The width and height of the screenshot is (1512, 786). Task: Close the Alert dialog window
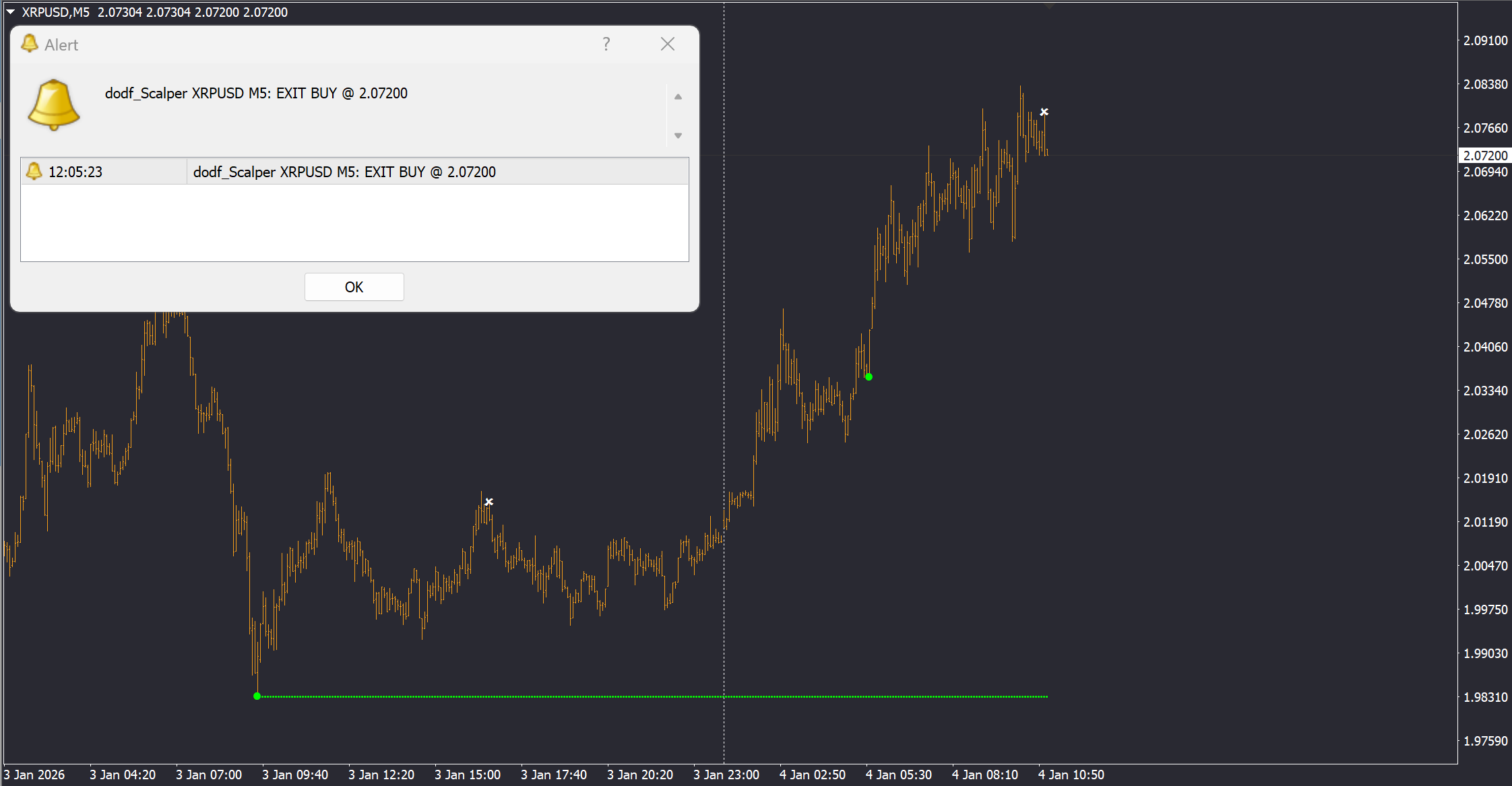668,44
